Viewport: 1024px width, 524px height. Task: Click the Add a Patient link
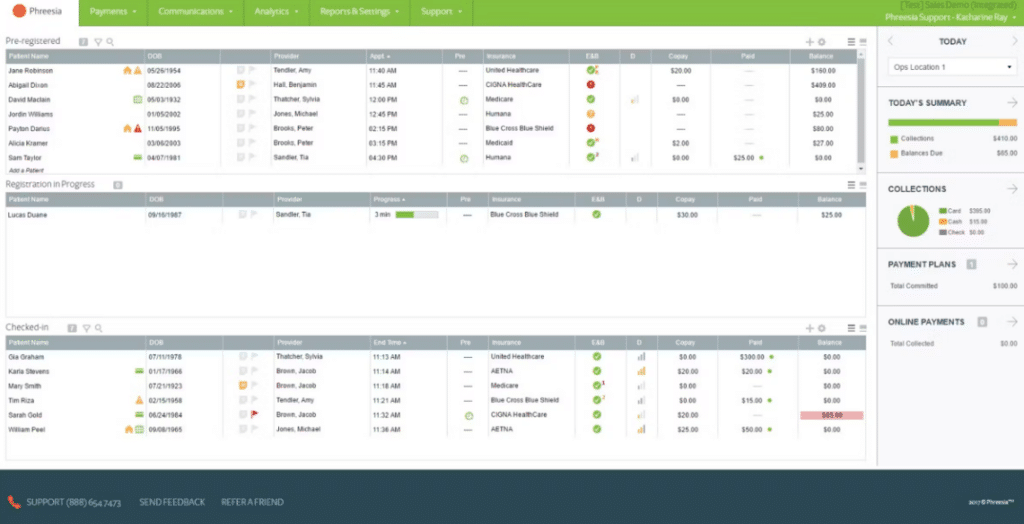26,170
